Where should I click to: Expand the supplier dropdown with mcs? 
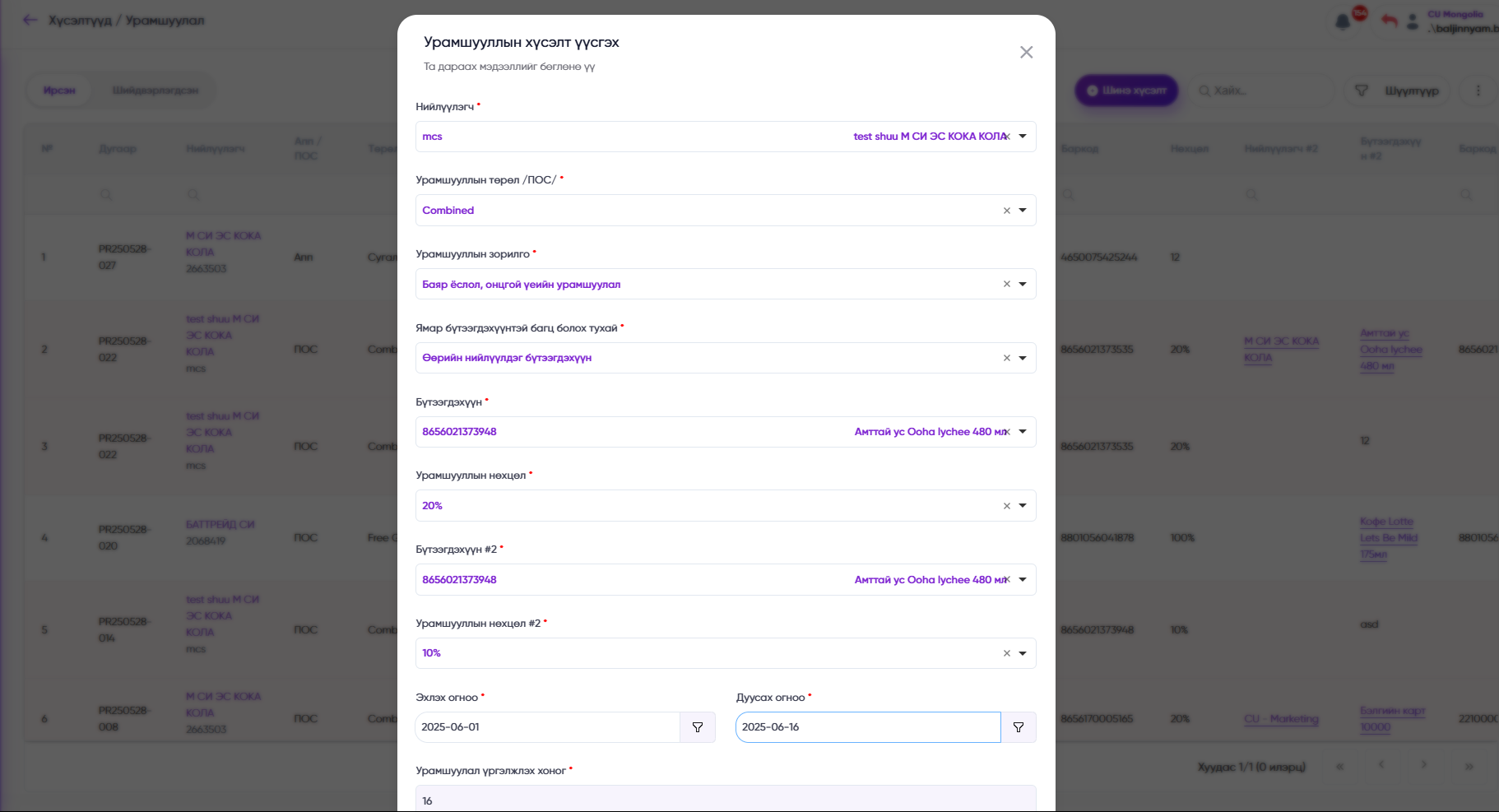click(1023, 137)
